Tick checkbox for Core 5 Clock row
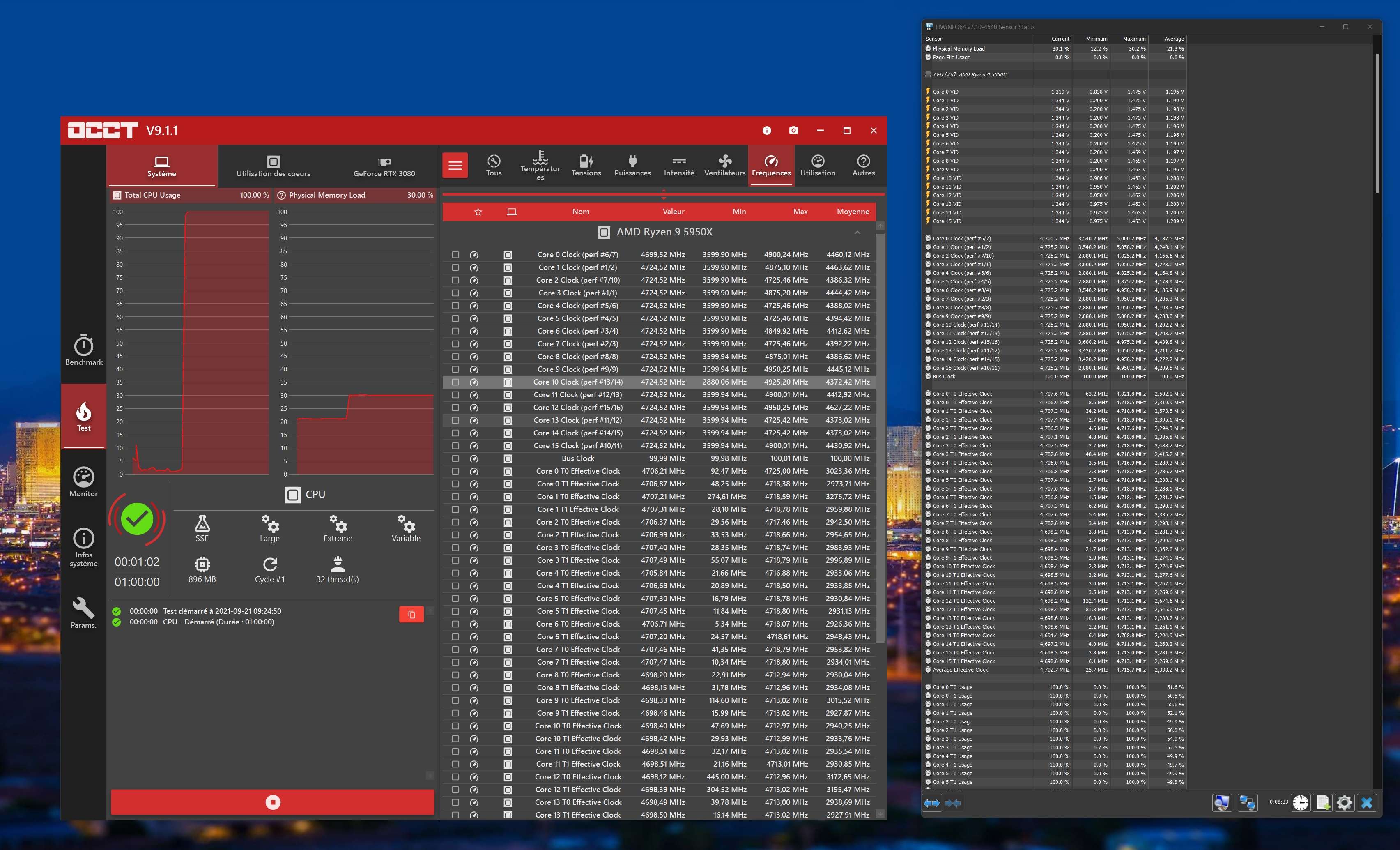Screen dimensions: 1400x850 coord(455,318)
